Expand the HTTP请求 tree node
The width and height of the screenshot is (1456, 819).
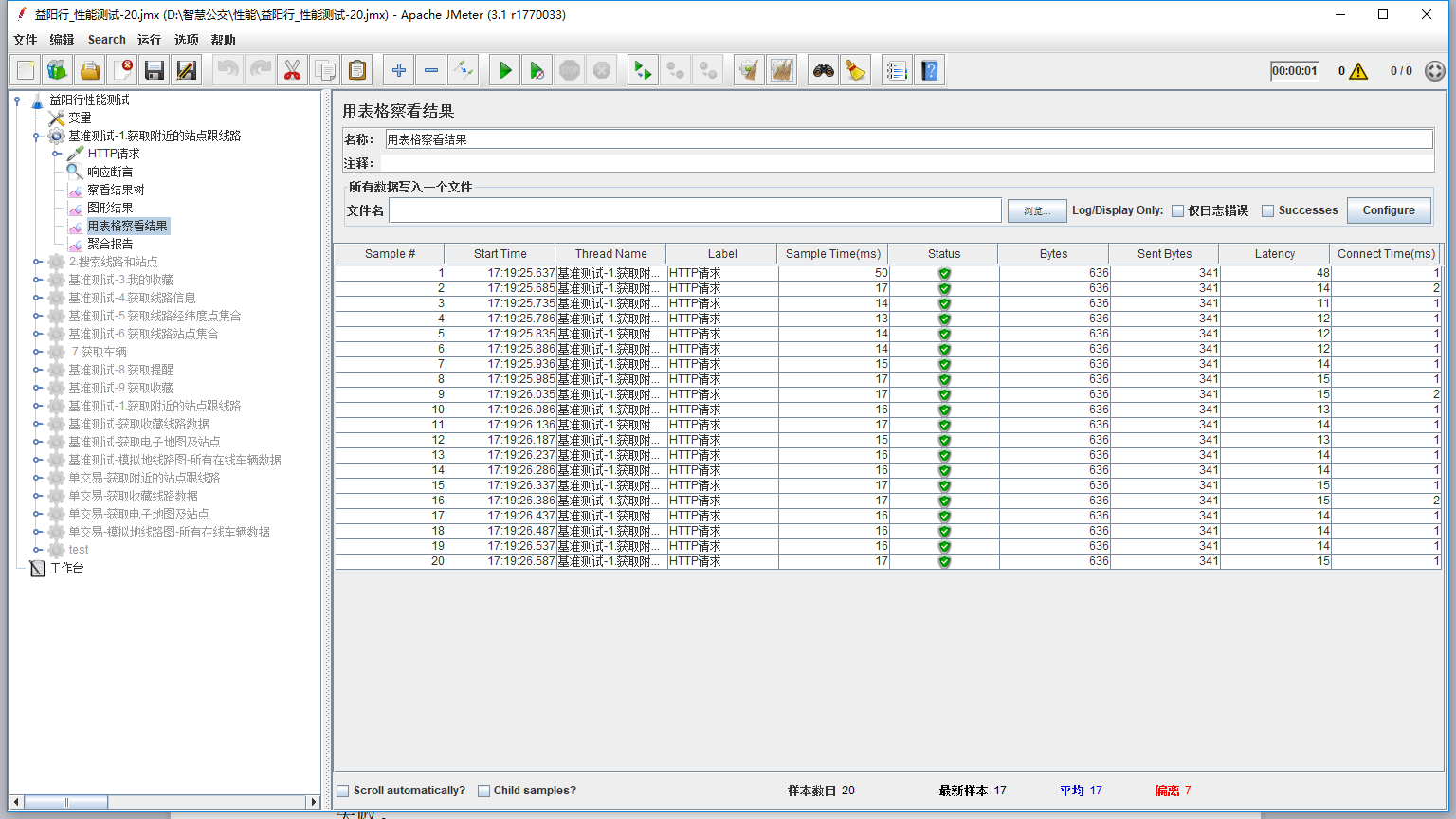[x=56, y=154]
